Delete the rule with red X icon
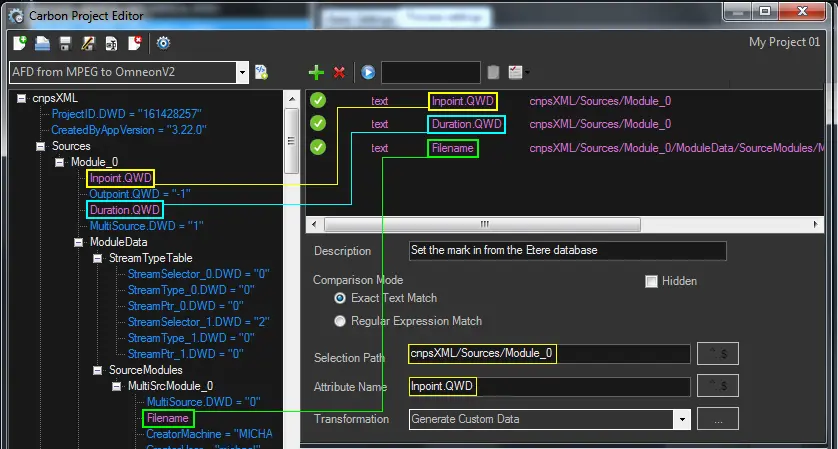This screenshot has height=449, width=838. (x=340, y=72)
